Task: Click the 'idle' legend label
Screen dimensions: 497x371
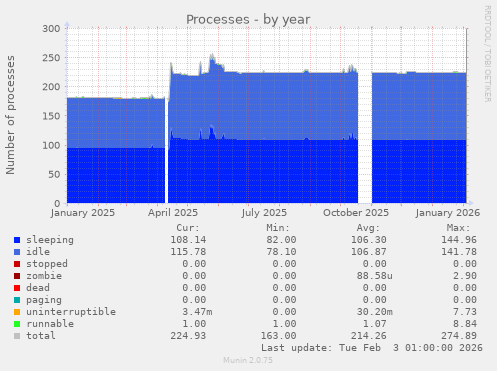Action: 38,252
